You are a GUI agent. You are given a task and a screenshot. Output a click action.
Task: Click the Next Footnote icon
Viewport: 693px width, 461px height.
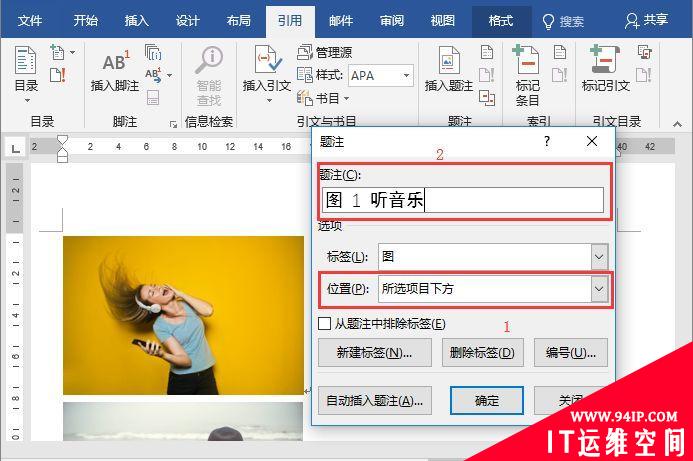coord(153,75)
